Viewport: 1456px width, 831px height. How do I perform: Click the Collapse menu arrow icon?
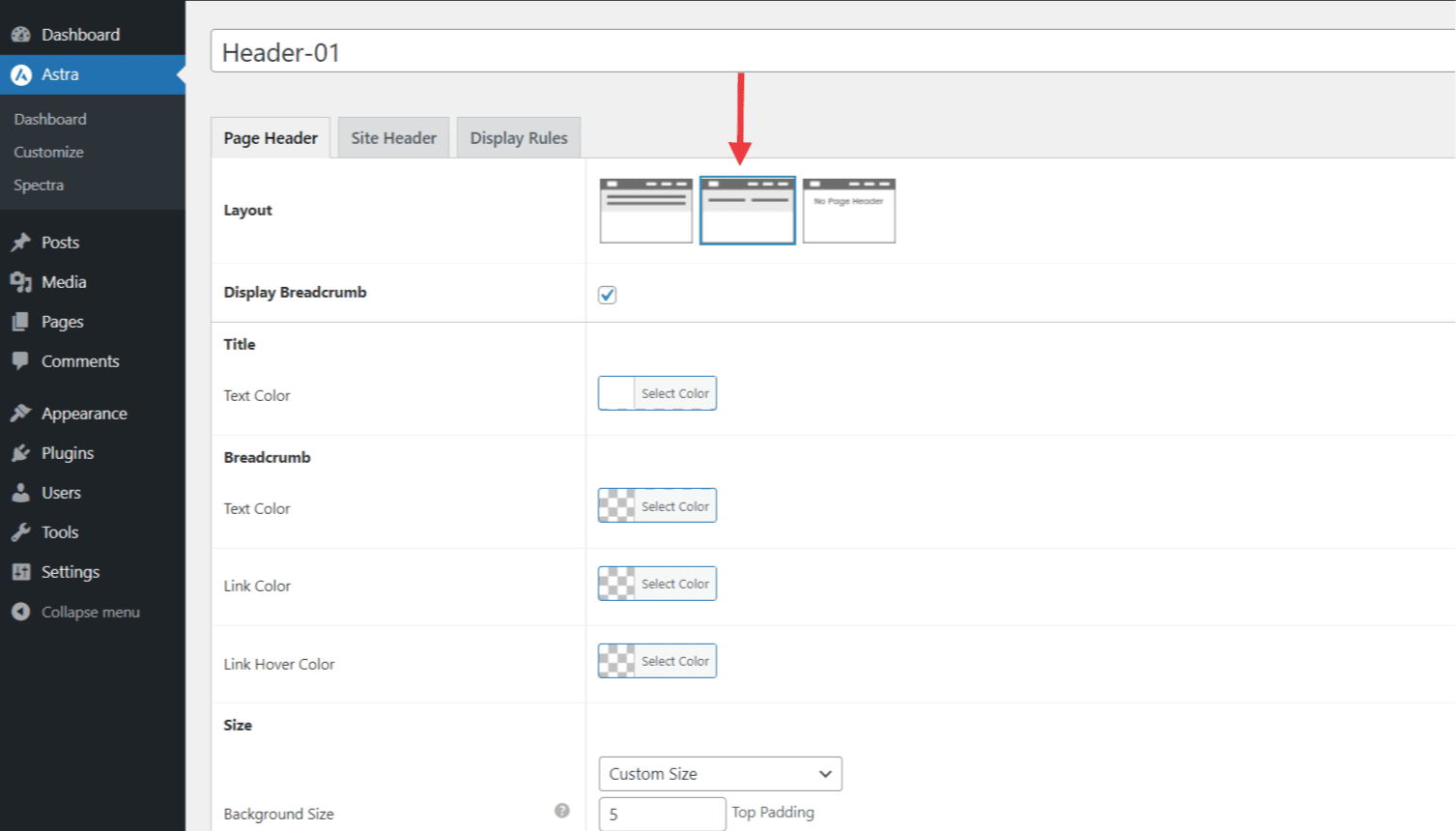pyautogui.click(x=21, y=612)
